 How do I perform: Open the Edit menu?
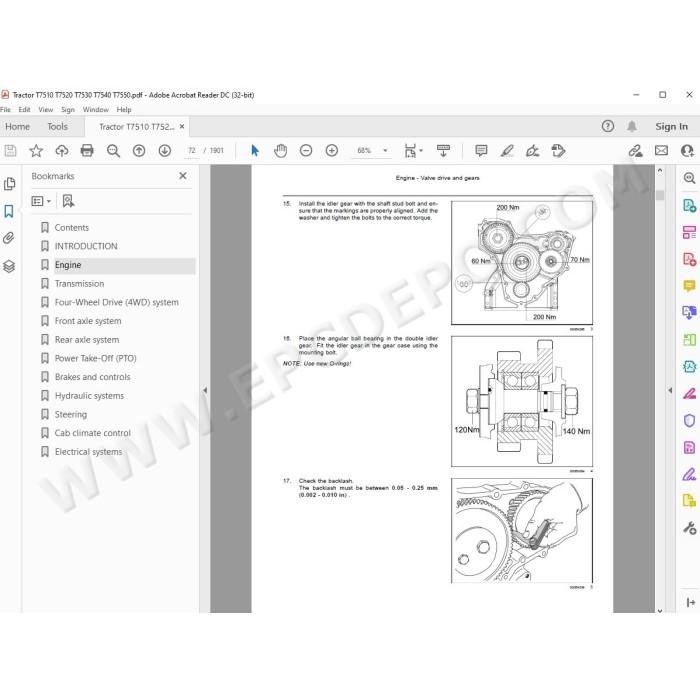[x=25, y=110]
